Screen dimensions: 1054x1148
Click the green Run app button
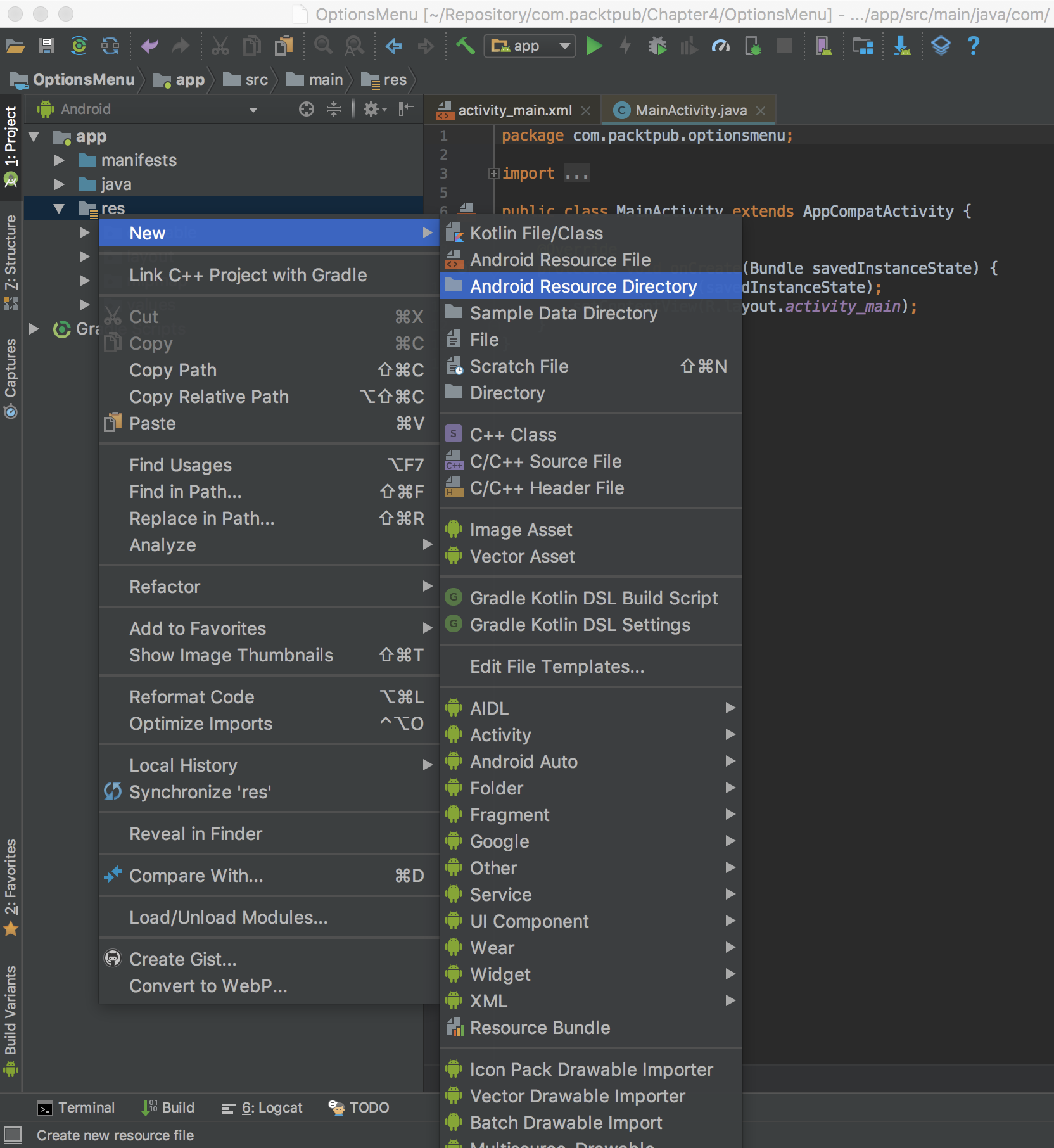(594, 46)
